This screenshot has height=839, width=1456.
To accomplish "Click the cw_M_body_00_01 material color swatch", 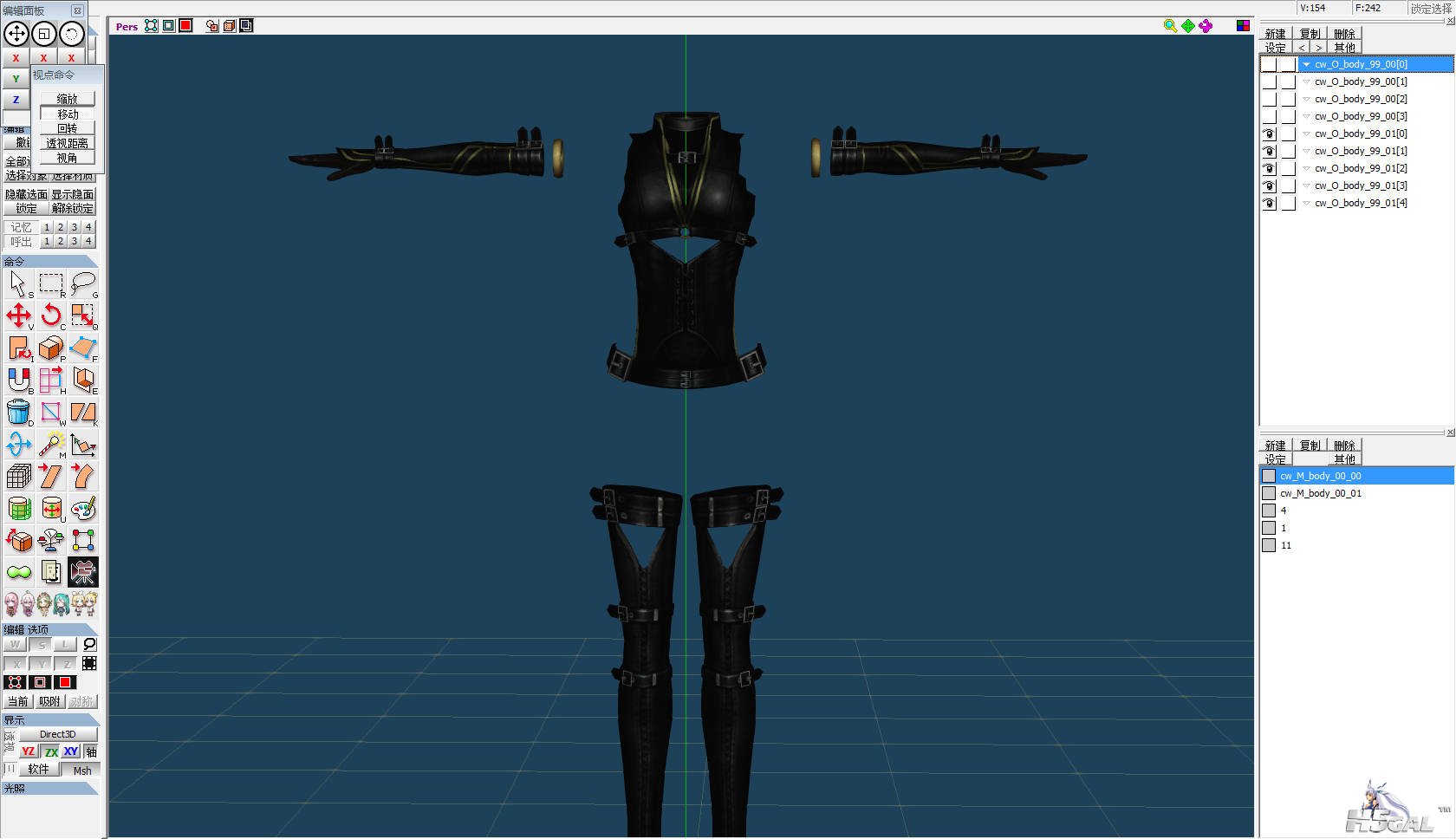I will point(1269,493).
